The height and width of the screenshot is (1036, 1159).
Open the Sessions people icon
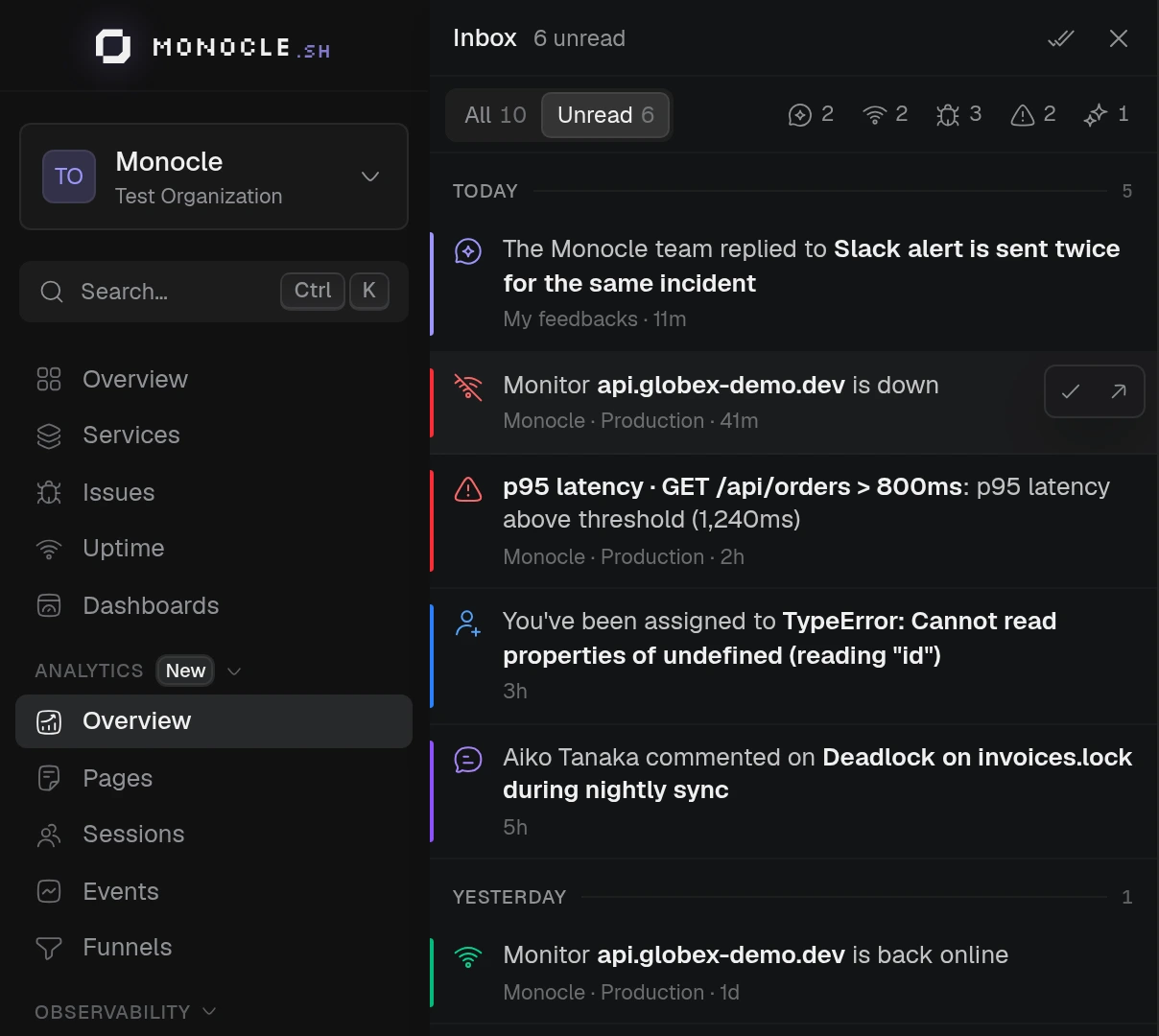[x=49, y=835]
